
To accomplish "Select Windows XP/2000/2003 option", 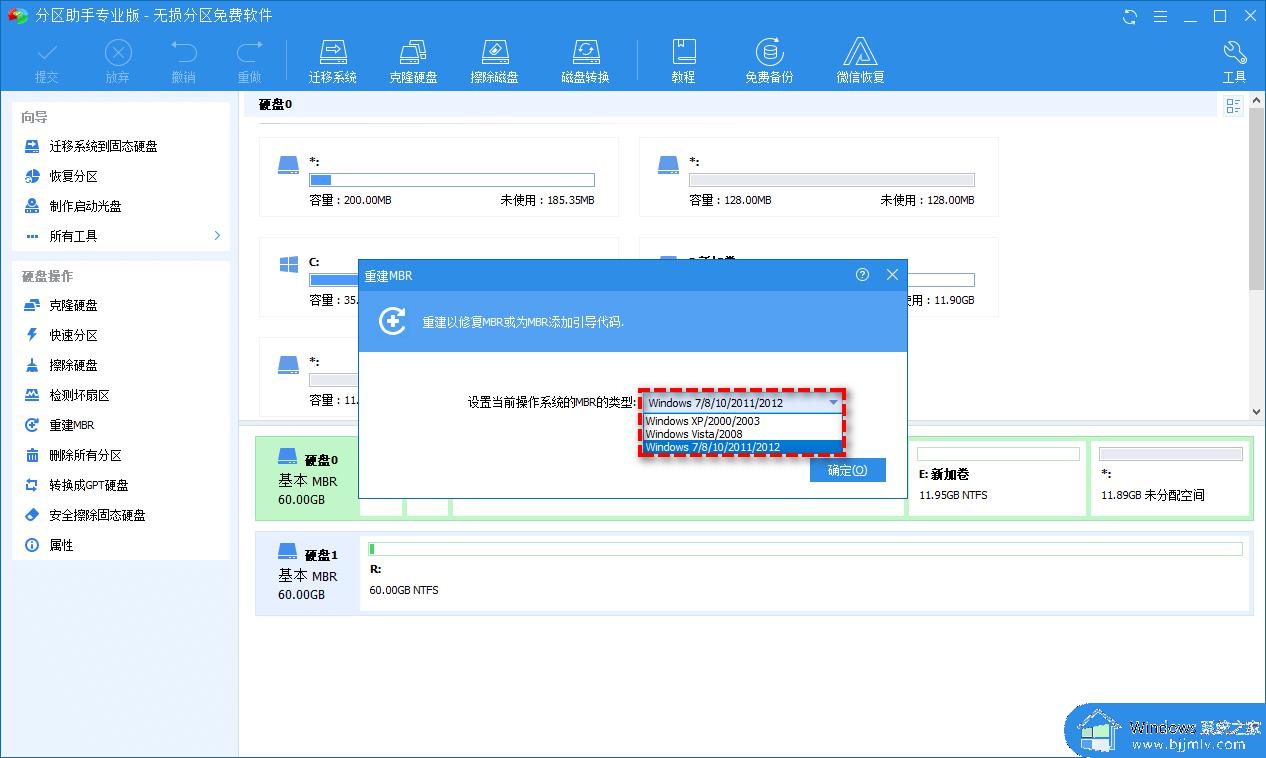I will point(742,421).
